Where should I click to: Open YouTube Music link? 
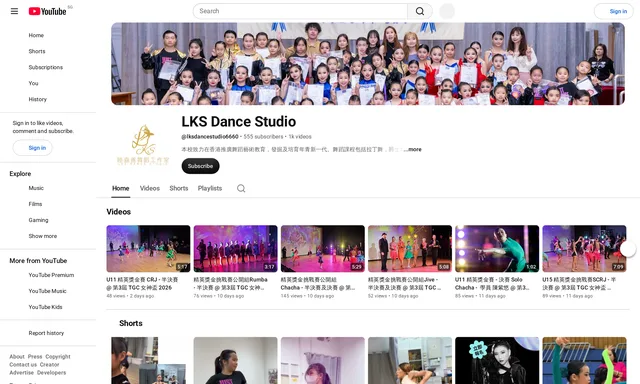(x=47, y=291)
